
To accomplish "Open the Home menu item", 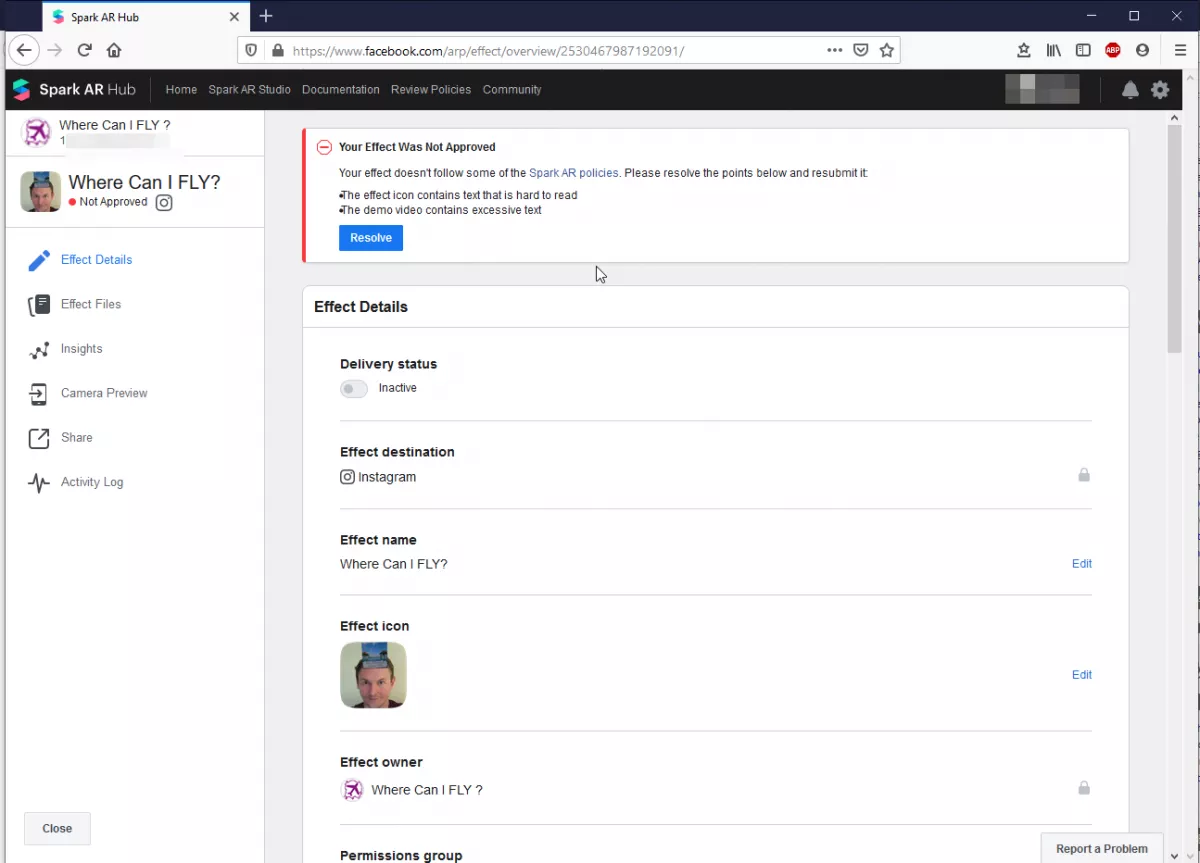I will coord(181,90).
